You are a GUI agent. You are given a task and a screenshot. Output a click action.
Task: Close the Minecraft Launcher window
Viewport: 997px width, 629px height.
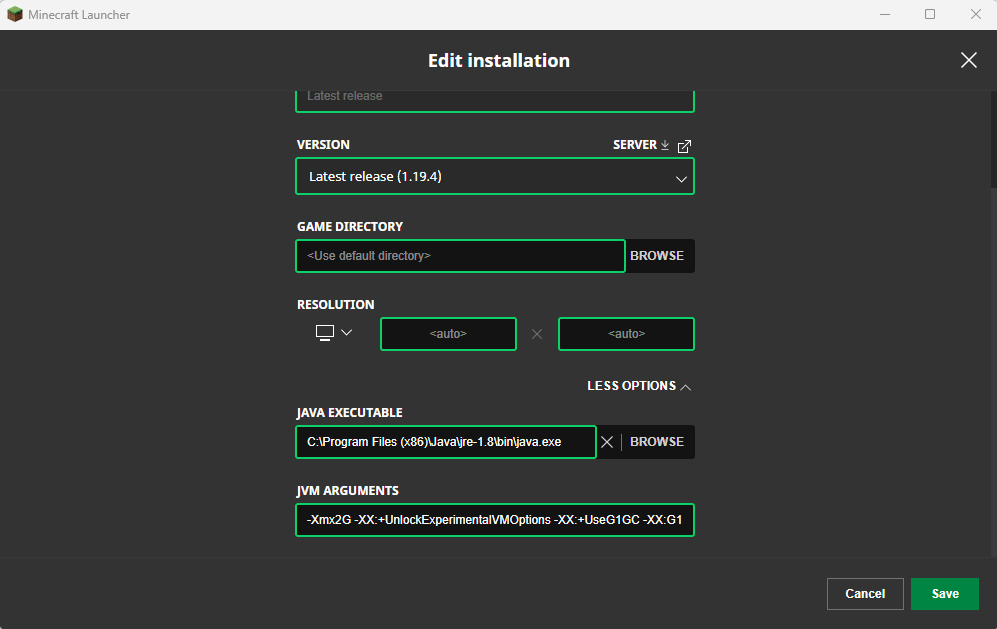click(975, 14)
